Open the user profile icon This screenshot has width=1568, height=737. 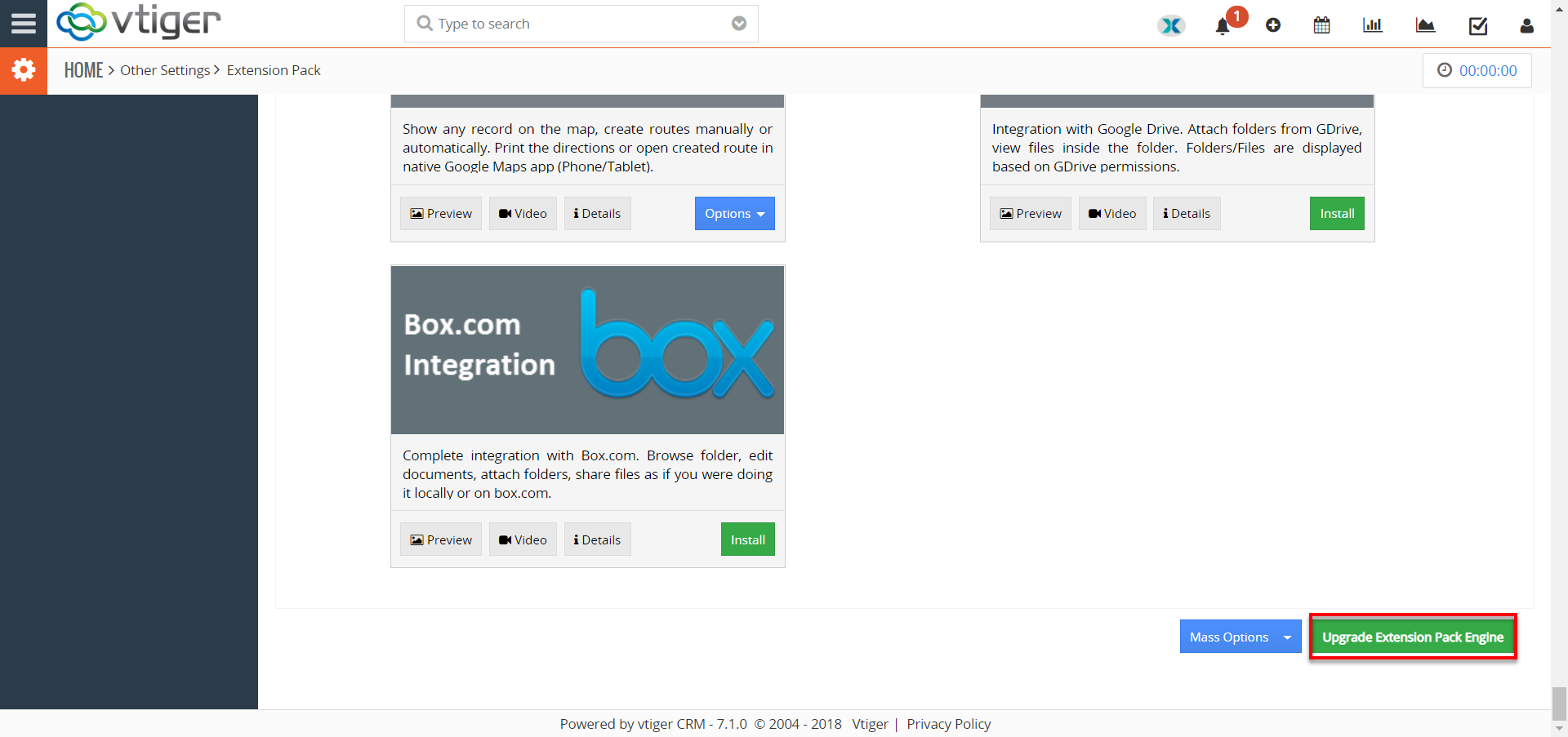point(1527,26)
